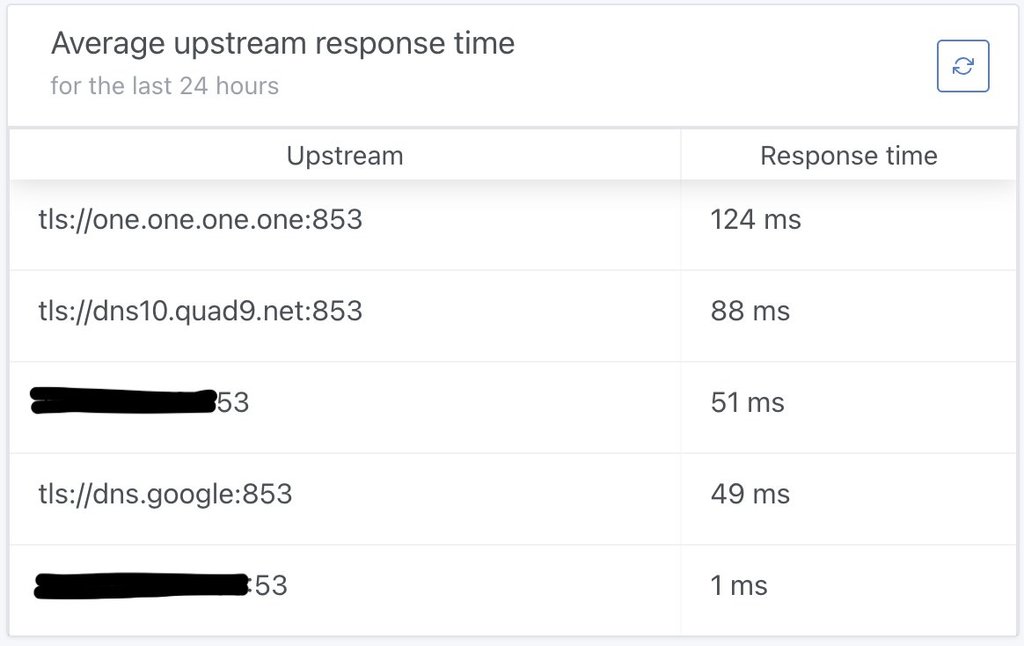Select the 49 ms response time cell

point(750,494)
